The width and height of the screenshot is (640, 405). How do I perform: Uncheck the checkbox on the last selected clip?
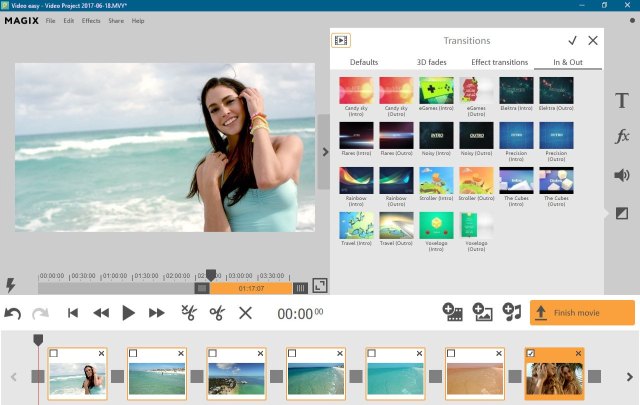click(530, 354)
